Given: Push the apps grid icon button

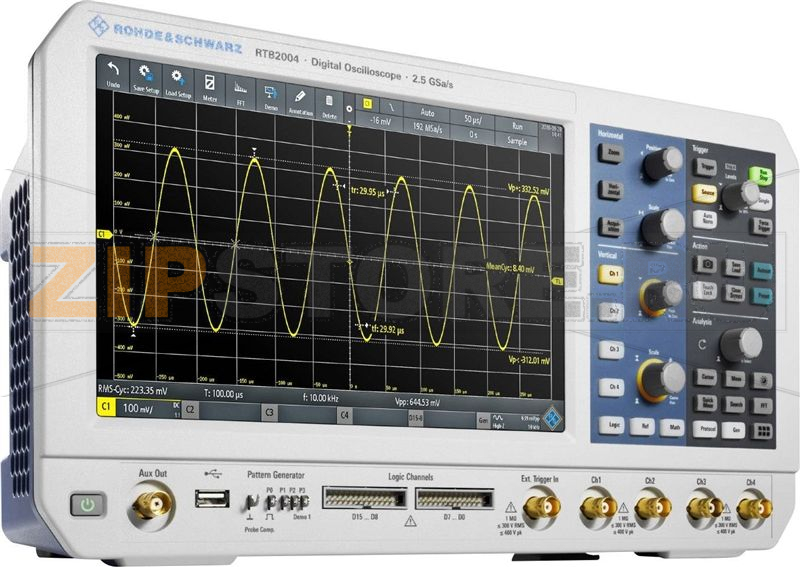Looking at the screenshot, I should [763, 432].
